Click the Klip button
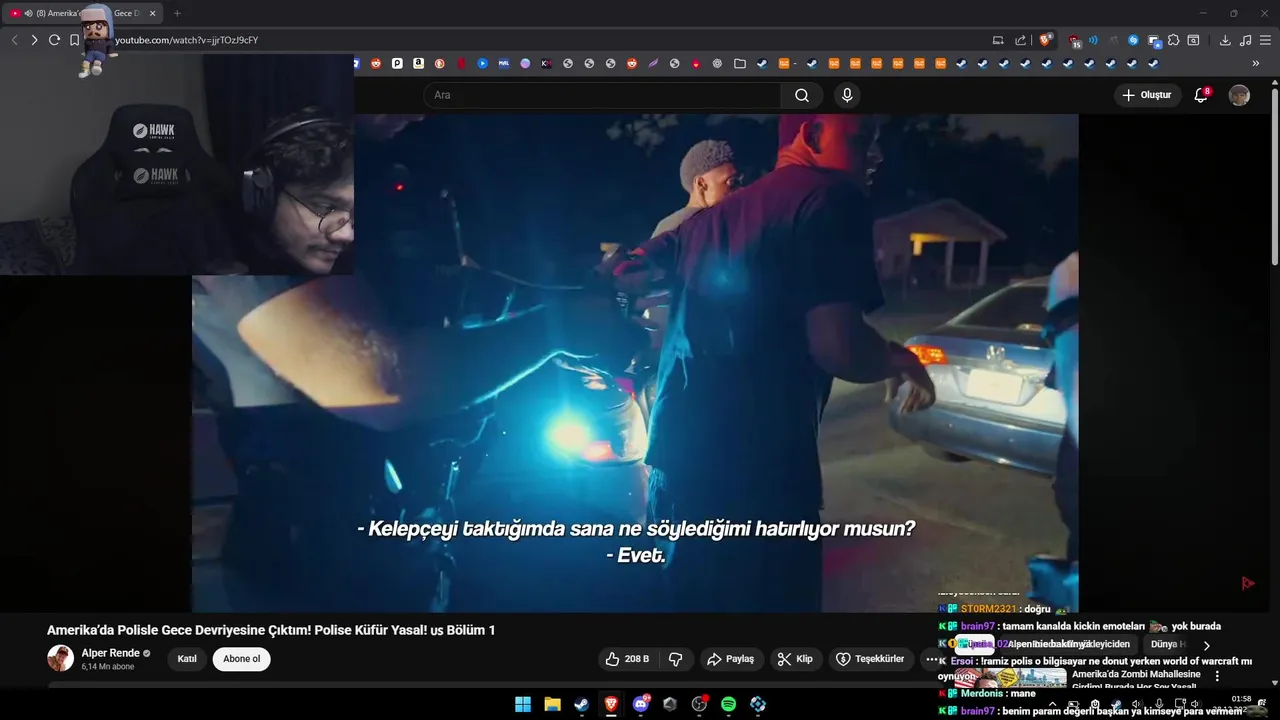 [x=796, y=659]
